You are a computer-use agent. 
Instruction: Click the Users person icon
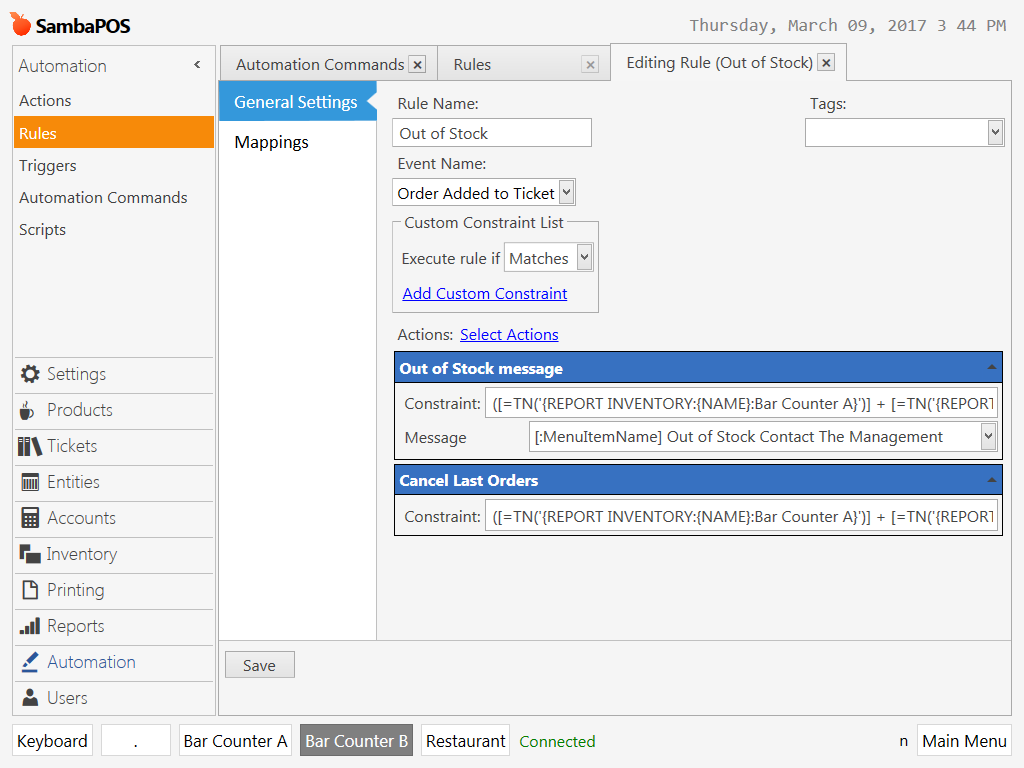pyautogui.click(x=30, y=698)
